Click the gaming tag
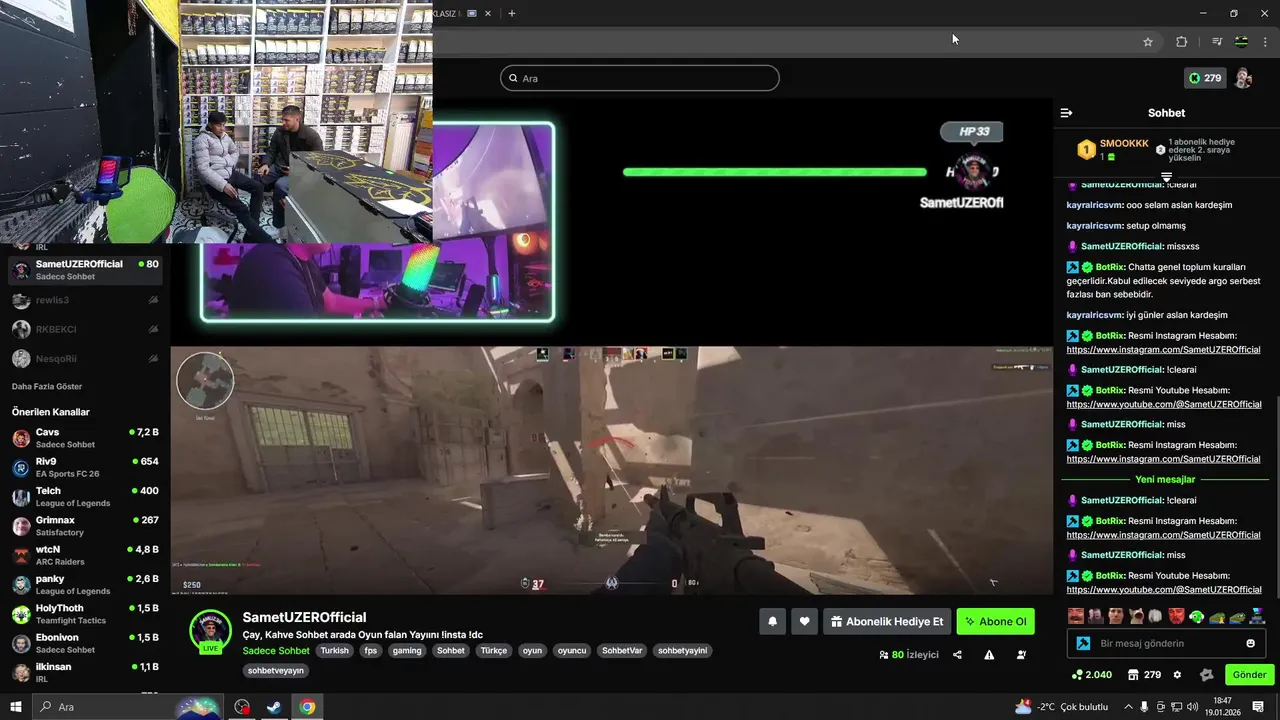Viewport: 1280px width, 720px height. (x=407, y=650)
